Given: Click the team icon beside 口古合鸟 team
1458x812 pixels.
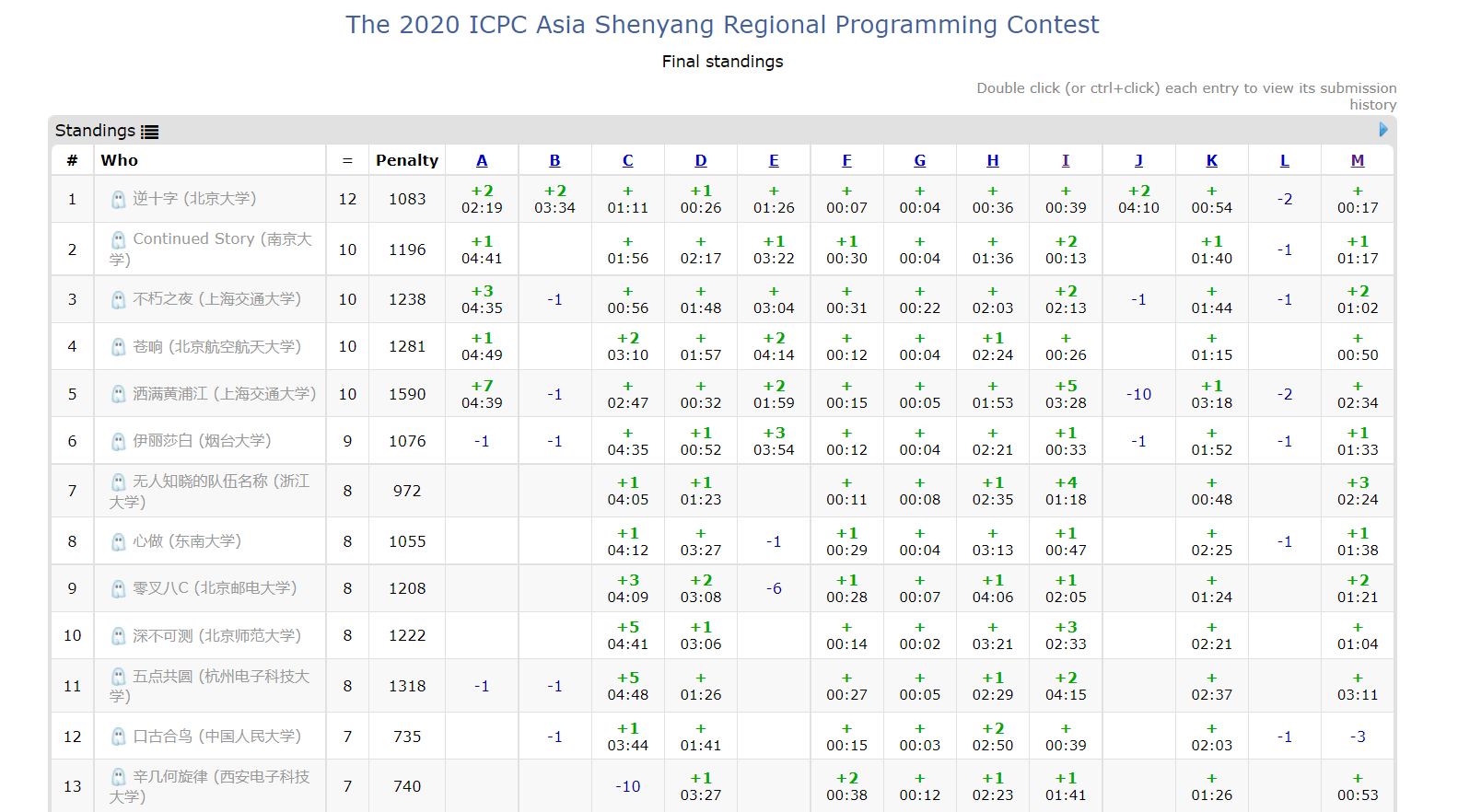Looking at the screenshot, I should pos(118,737).
